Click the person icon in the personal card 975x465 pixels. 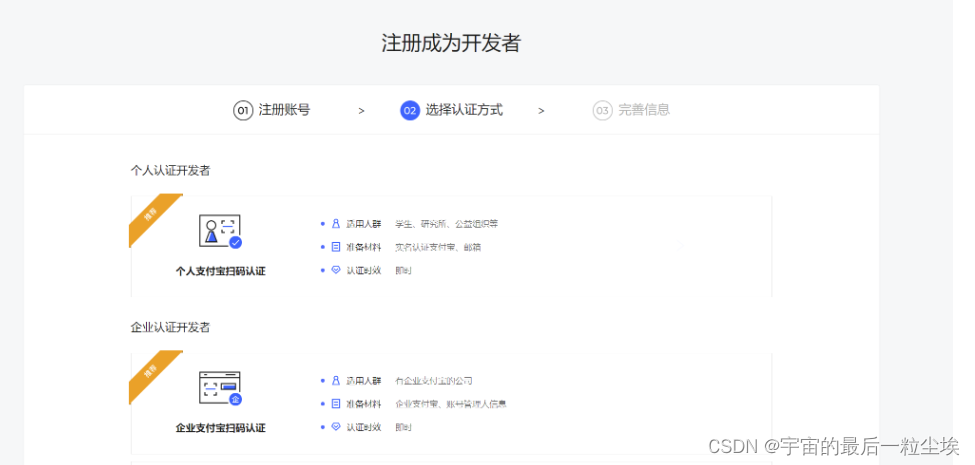pos(336,223)
